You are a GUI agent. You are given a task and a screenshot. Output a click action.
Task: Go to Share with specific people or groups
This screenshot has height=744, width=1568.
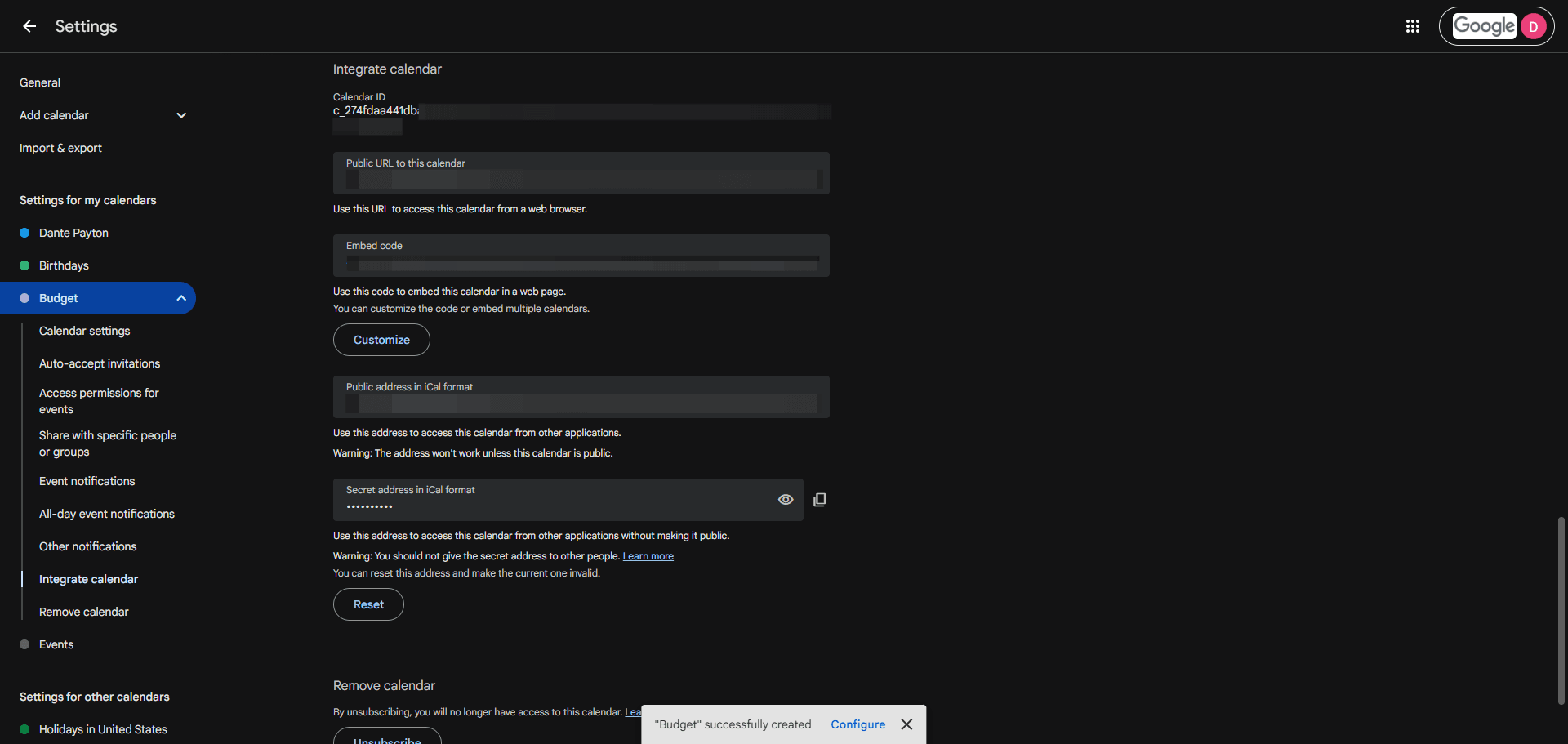point(108,443)
